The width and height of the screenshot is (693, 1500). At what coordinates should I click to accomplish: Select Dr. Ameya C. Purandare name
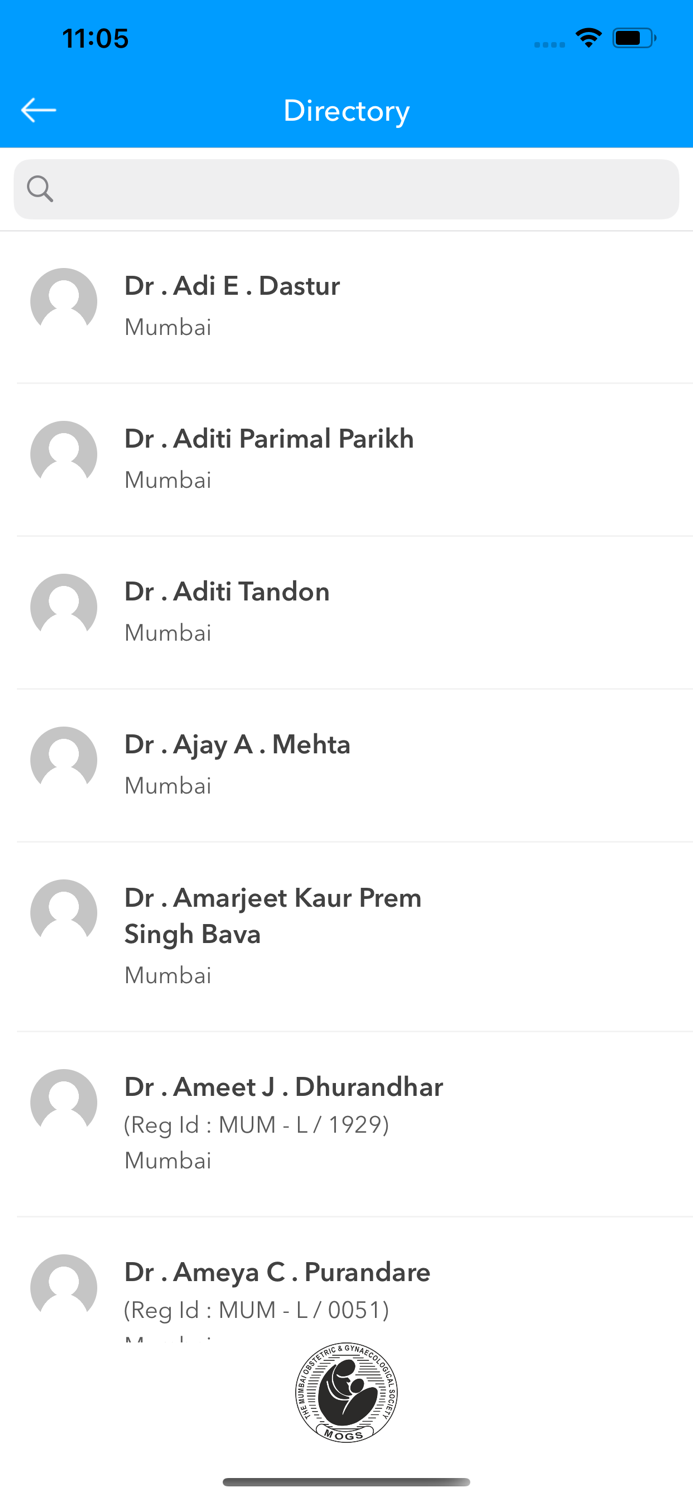[x=277, y=1272]
